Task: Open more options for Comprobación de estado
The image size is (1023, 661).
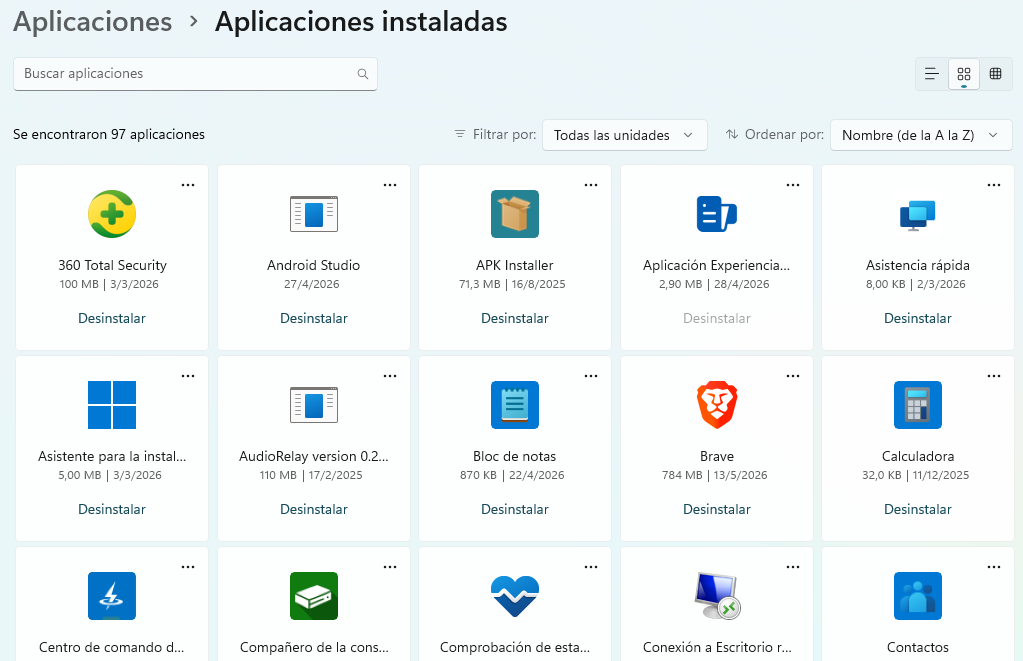Action: point(591,568)
